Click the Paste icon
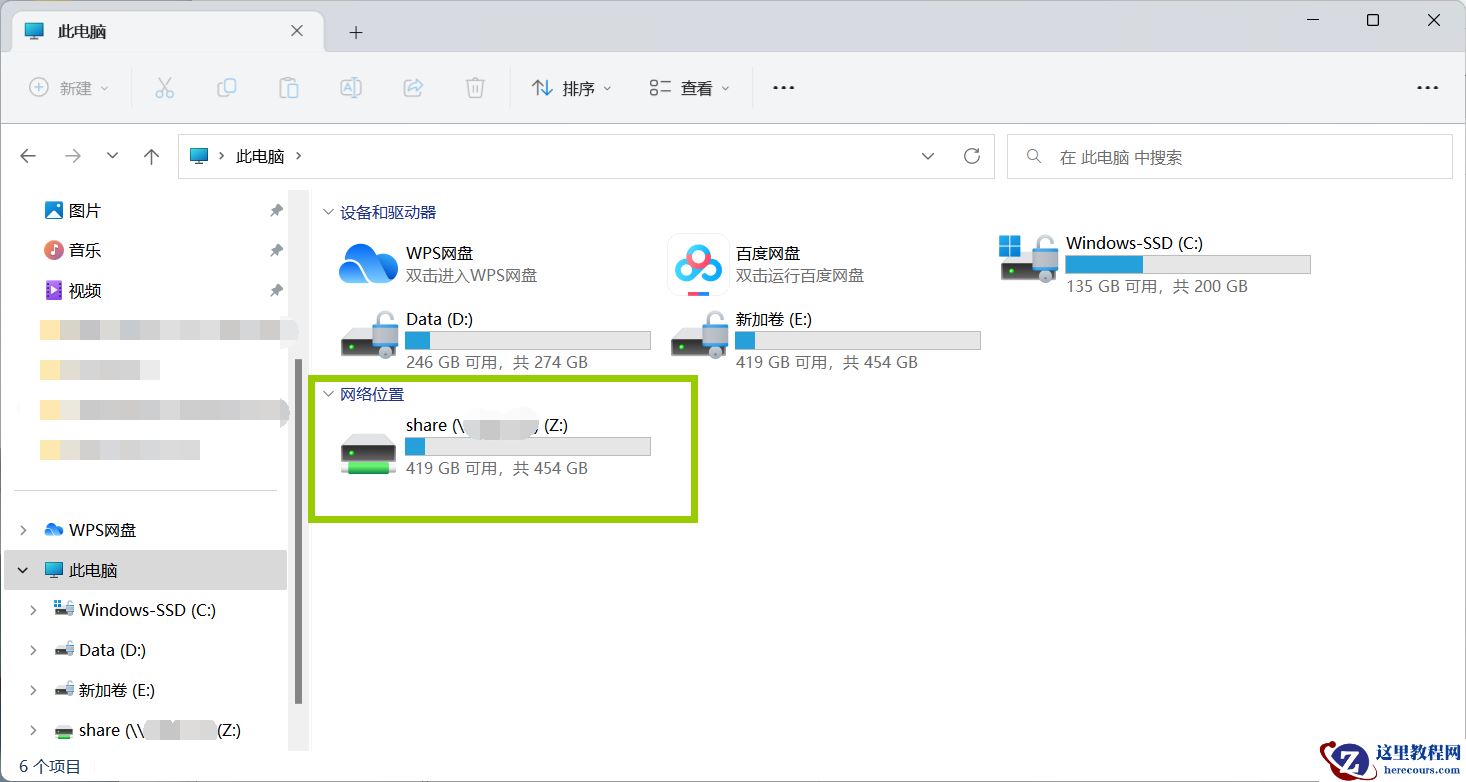This screenshot has height=782, width=1466. tap(289, 88)
